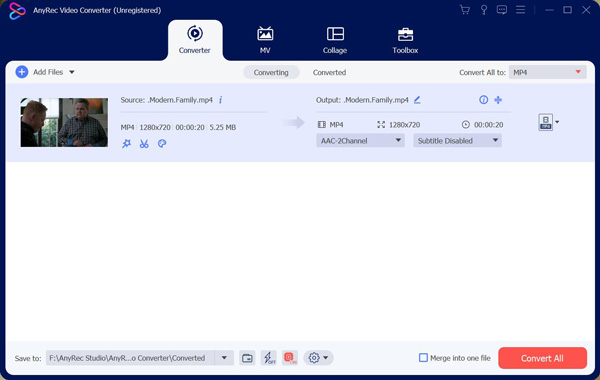Open the output folder icon
The image size is (600, 380).
247,358
